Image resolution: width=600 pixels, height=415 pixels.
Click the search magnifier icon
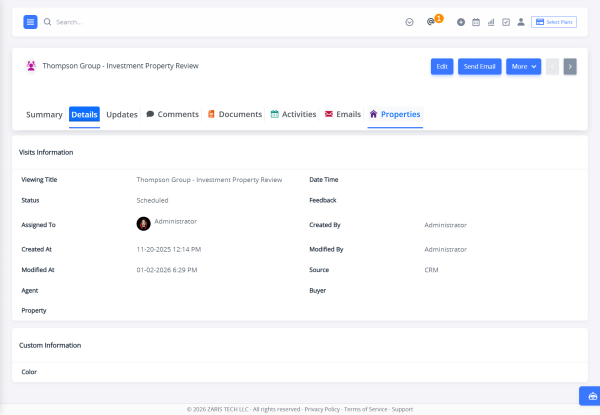(47, 22)
